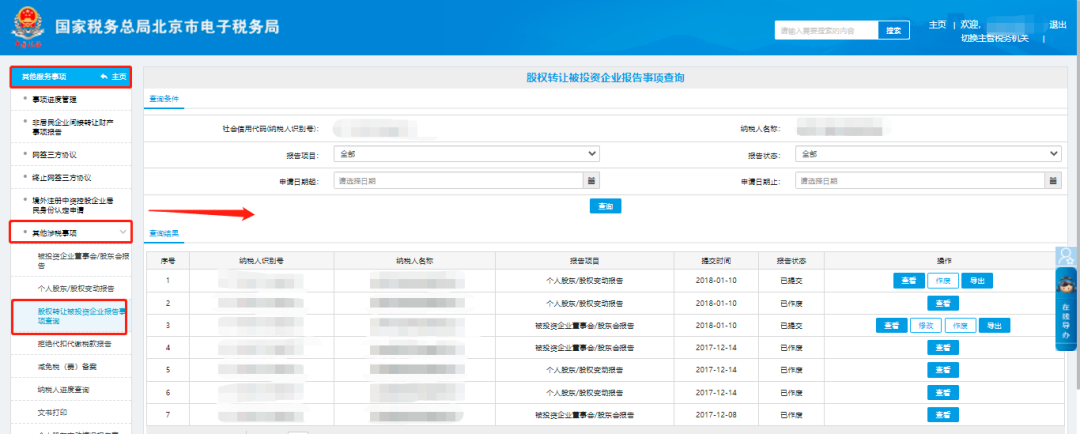This screenshot has height=434, width=1080.
Task: Click the 退出 logout link
Action: (x=1057, y=24)
